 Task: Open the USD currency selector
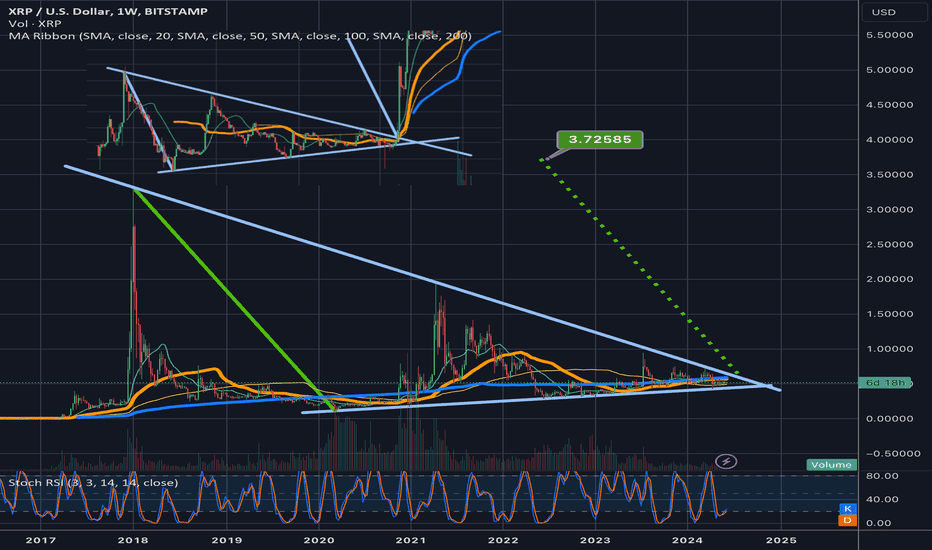tap(893, 12)
